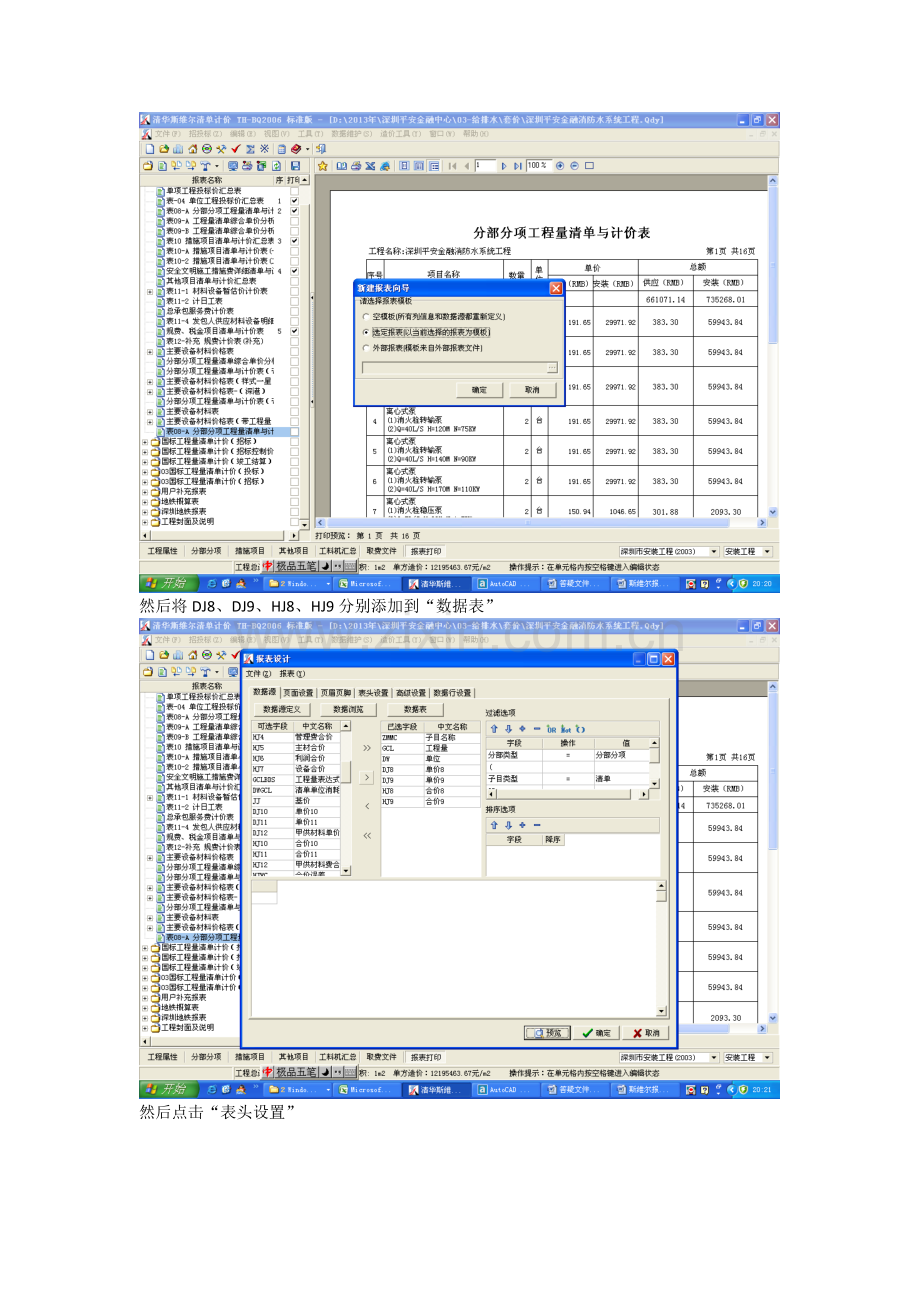
Task: Move all fields with the double right arrow
Action: (366, 747)
